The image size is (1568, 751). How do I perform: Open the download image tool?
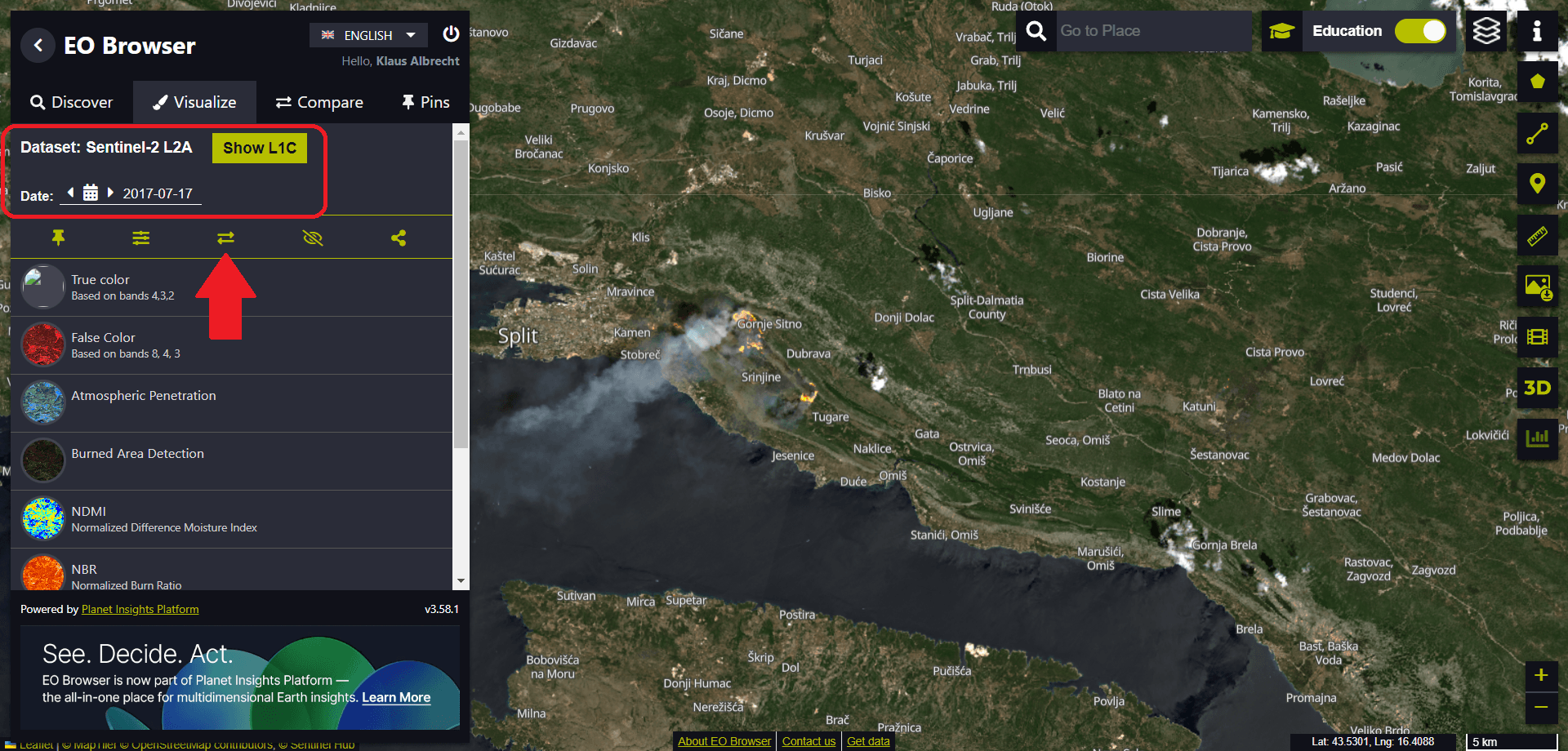click(x=1537, y=287)
